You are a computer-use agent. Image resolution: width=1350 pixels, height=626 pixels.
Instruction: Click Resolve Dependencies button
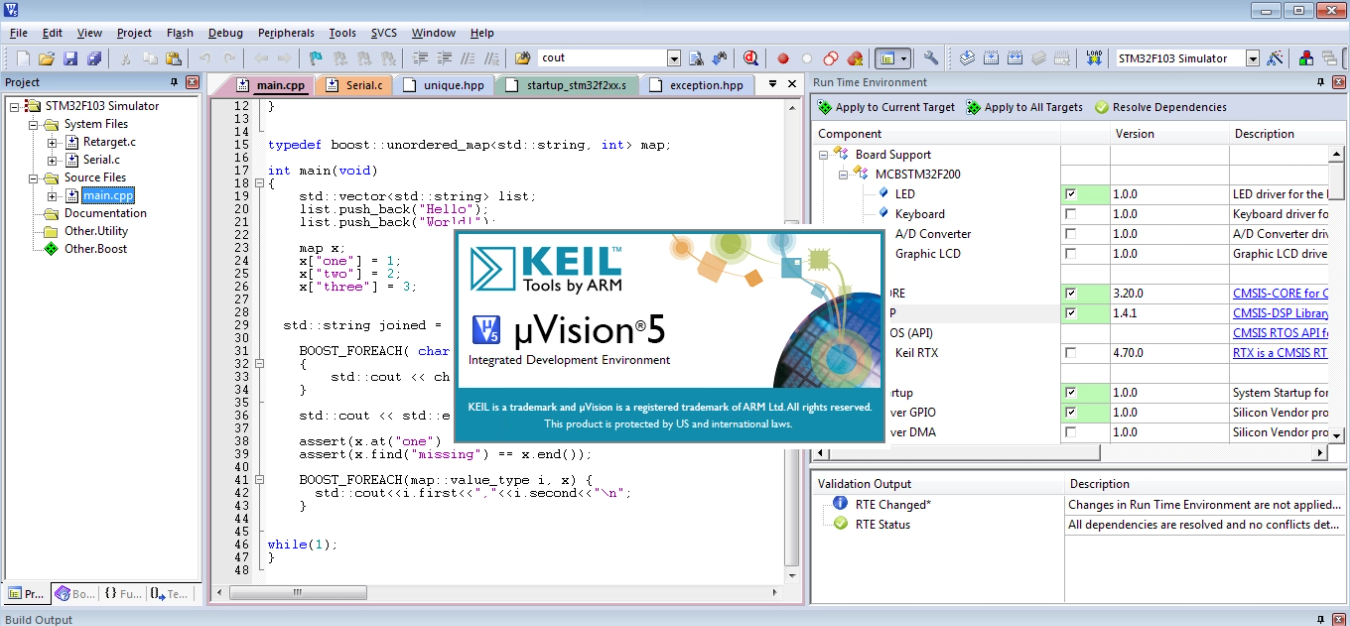pos(1160,107)
